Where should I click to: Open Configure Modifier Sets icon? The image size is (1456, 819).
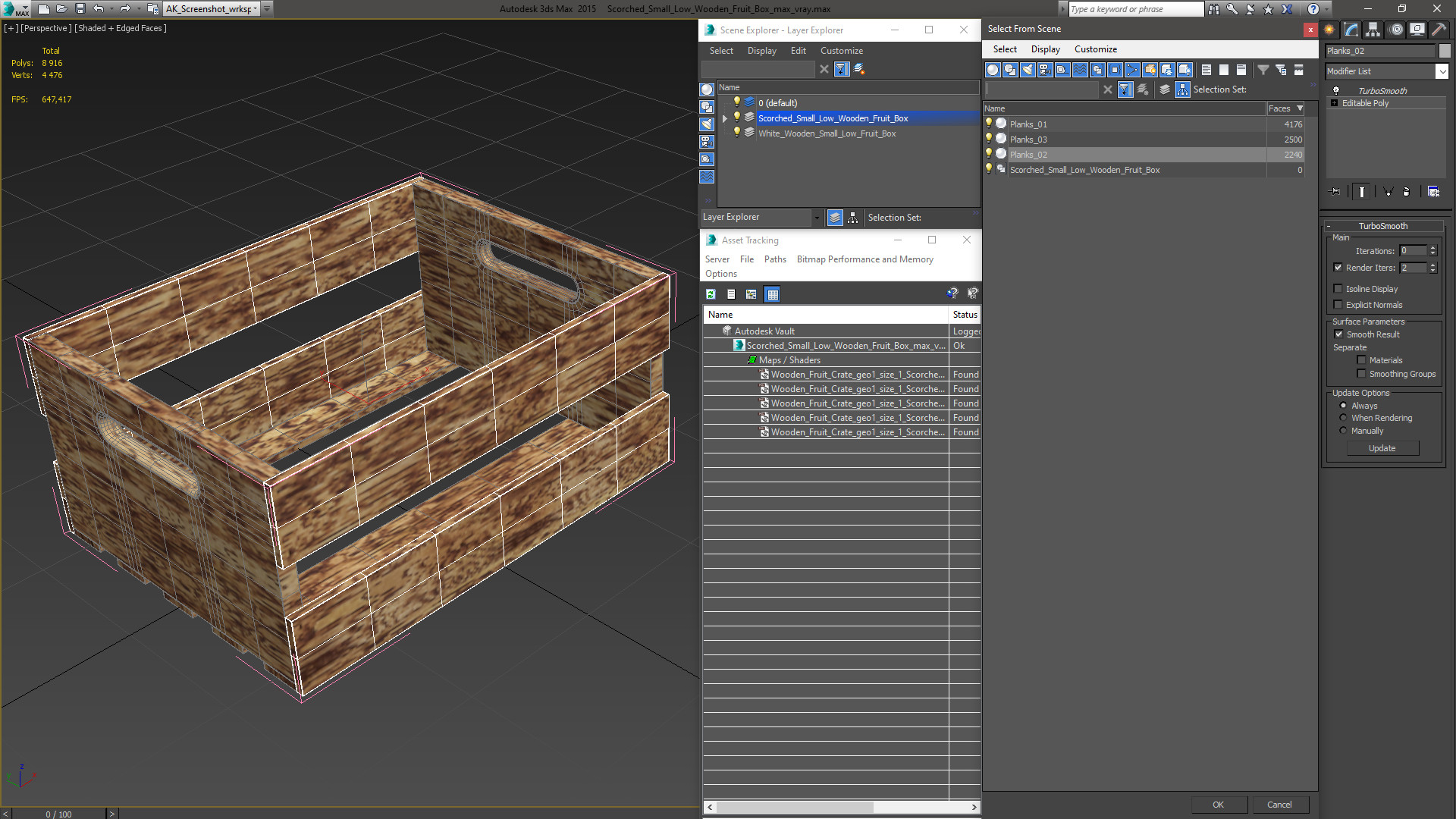tap(1433, 192)
